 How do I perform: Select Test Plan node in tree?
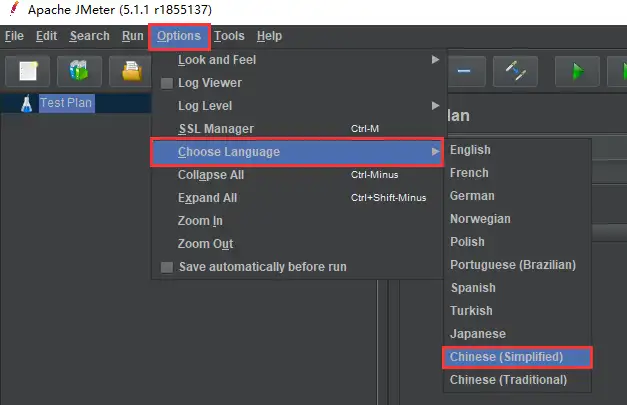[x=66, y=103]
